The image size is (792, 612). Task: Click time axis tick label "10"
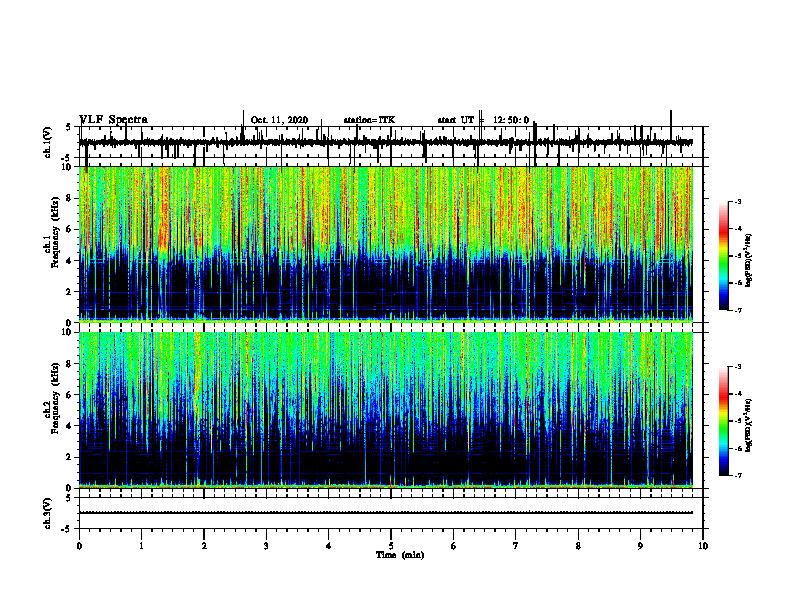[x=703, y=546]
